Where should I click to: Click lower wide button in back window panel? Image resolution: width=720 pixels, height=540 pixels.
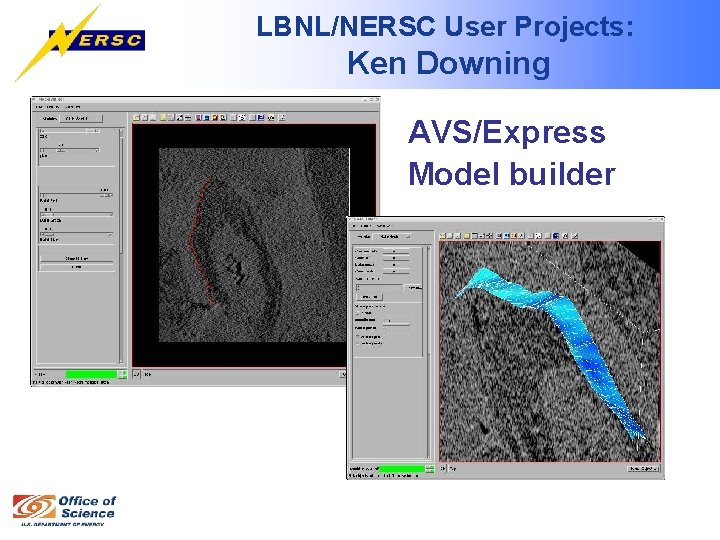[x=76, y=267]
